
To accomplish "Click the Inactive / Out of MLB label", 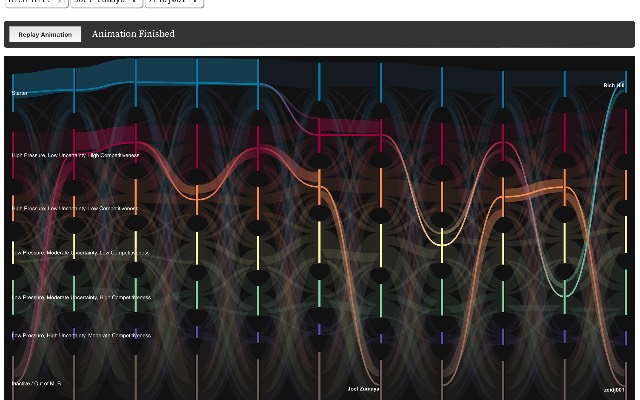I will coord(39,383).
